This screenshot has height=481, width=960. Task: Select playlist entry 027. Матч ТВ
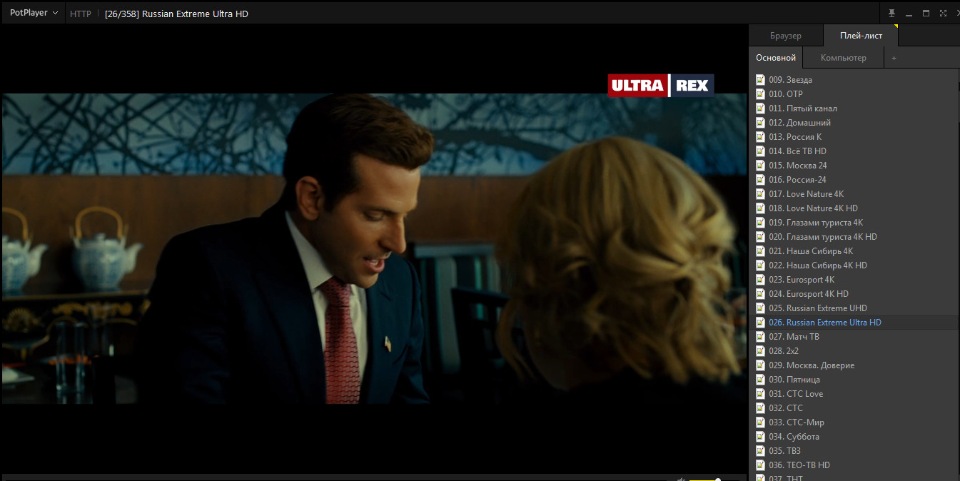click(x=854, y=337)
